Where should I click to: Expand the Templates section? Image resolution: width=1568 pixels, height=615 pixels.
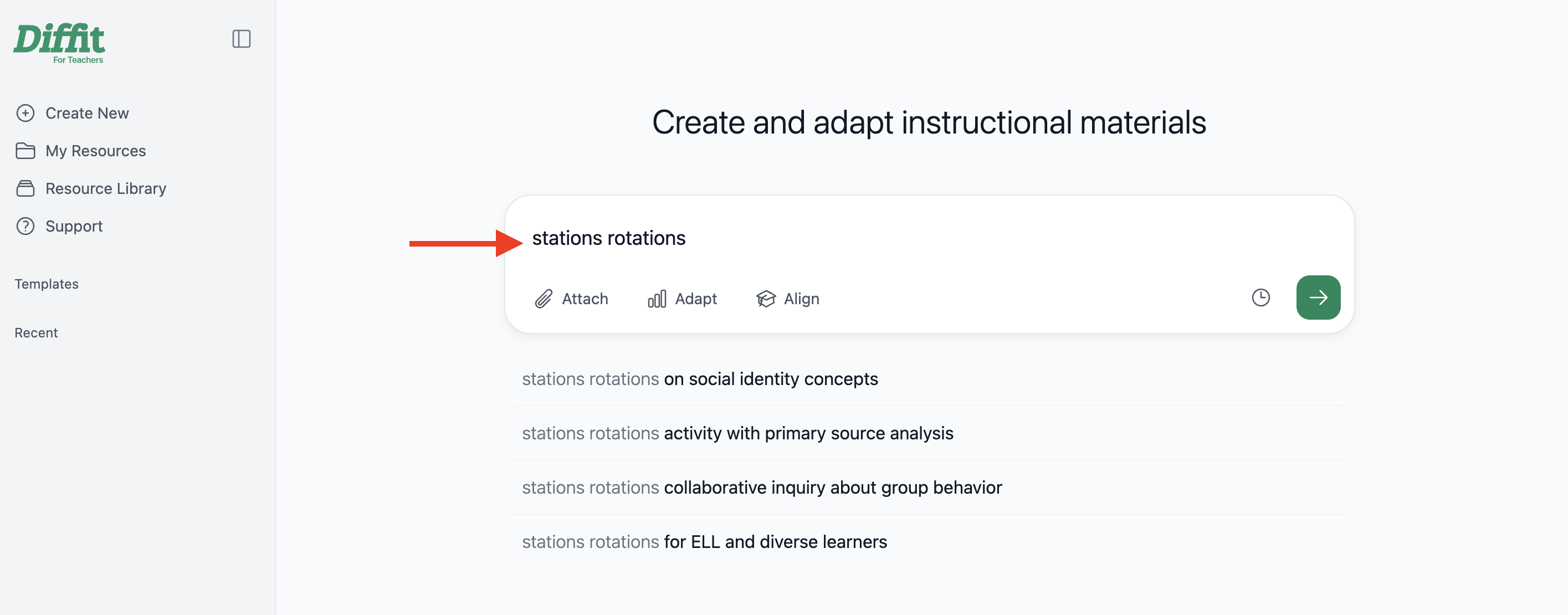pyautogui.click(x=46, y=284)
